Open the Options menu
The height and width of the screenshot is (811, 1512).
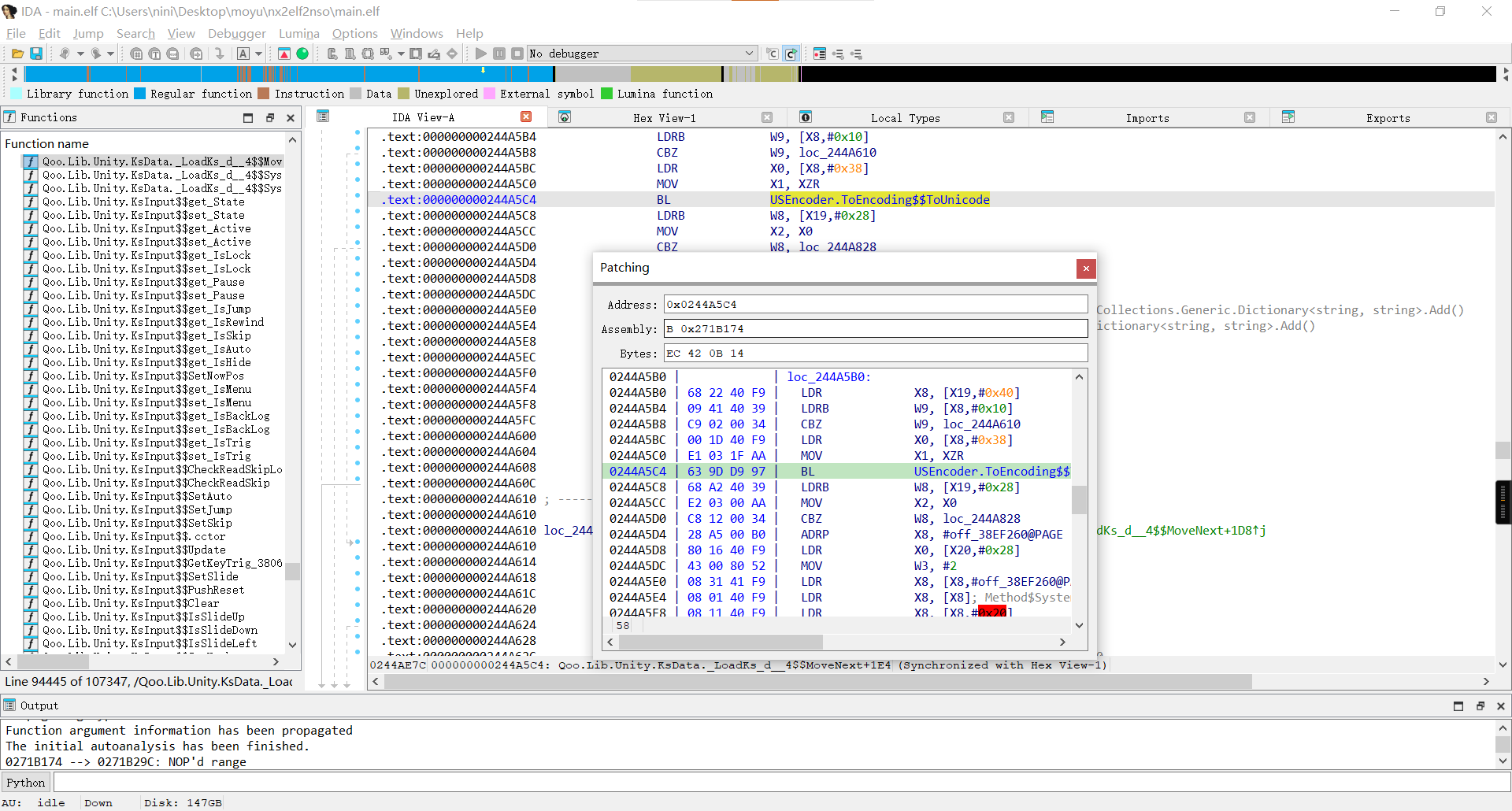[x=355, y=33]
